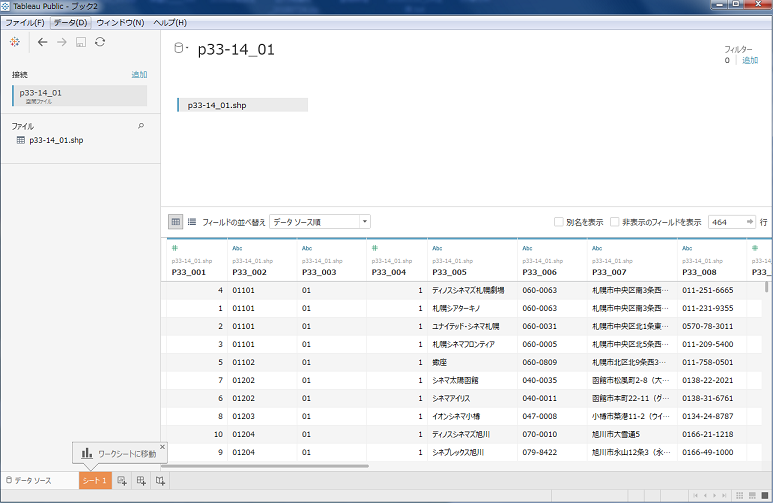Open the データ ソース順 sort dropdown

click(x=320, y=222)
